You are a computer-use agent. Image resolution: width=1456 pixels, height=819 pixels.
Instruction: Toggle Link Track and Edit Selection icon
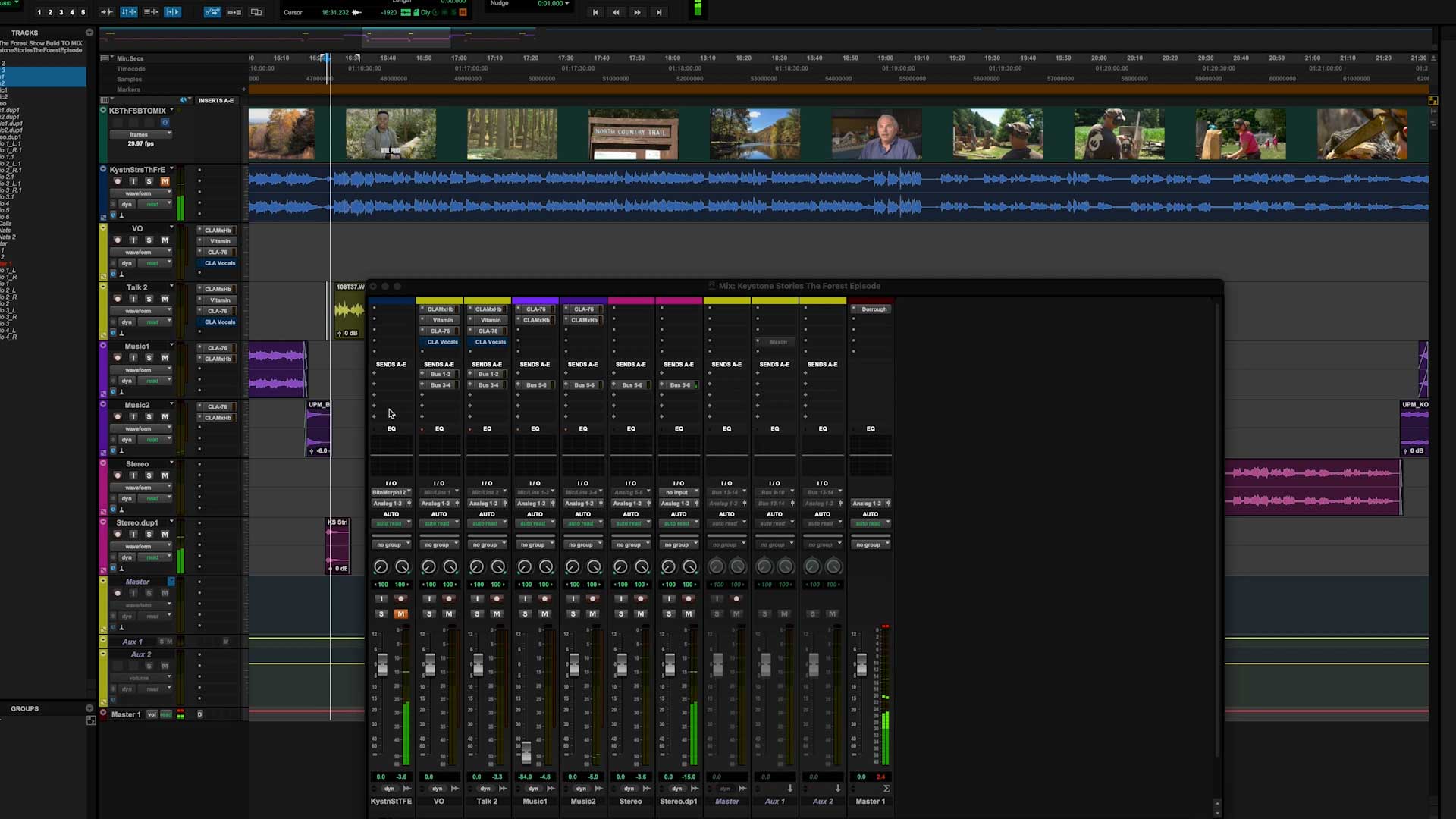[151, 12]
